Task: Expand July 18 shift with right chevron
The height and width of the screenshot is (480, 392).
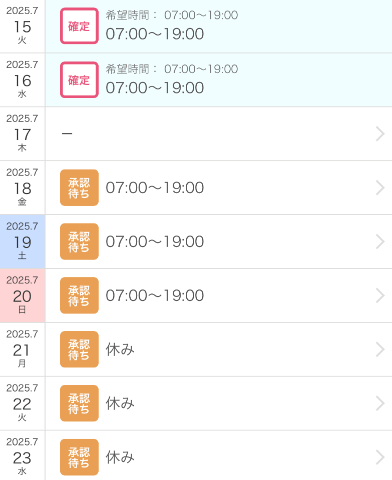Action: point(380,188)
